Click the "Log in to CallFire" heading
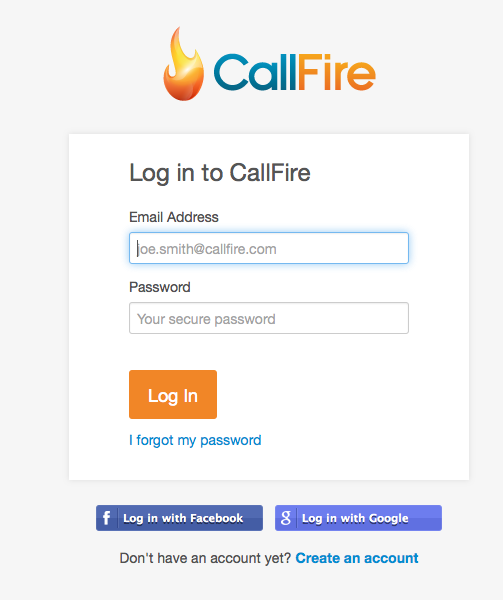 tap(220, 173)
